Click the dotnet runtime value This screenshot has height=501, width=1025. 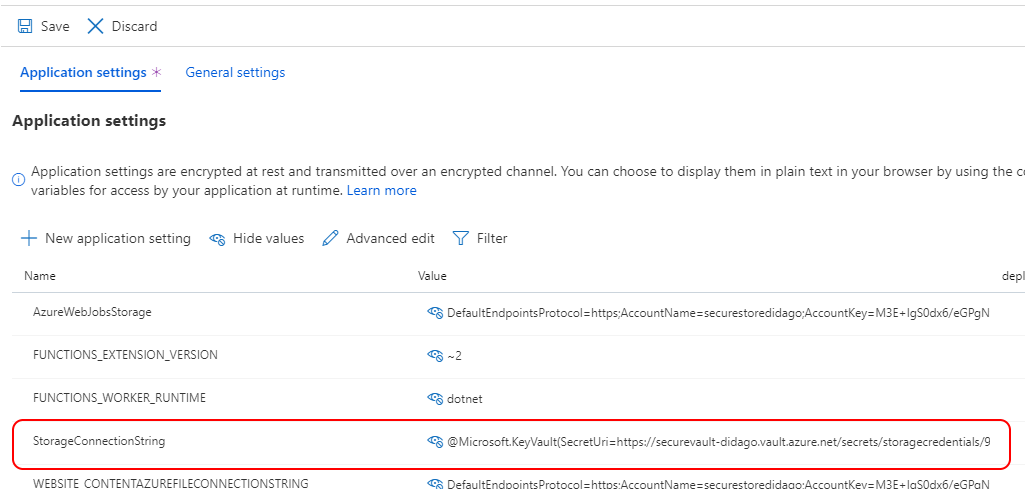coord(465,398)
